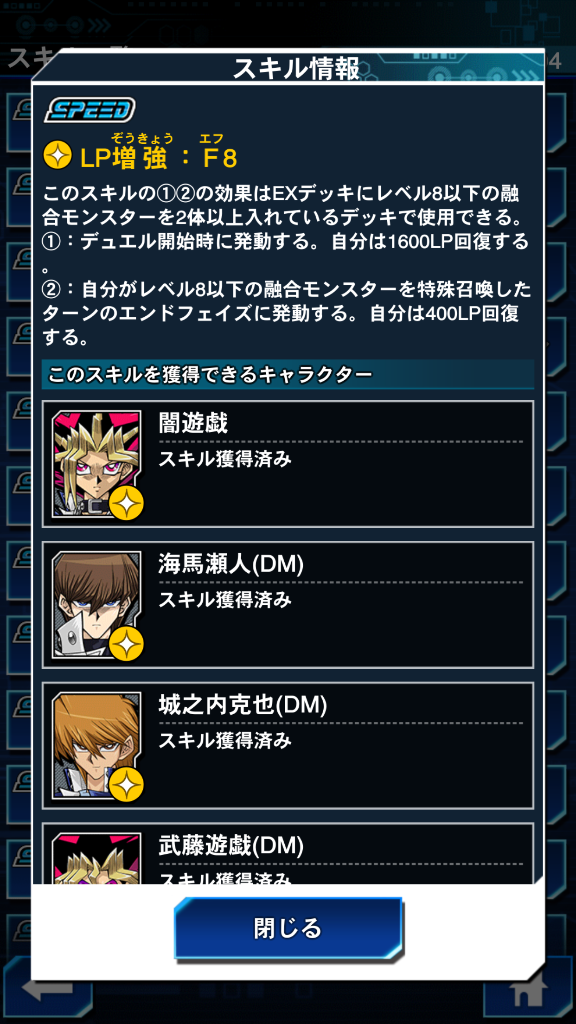Select 海馬瀬人(DM) character portrait

pyautogui.click(x=96, y=605)
